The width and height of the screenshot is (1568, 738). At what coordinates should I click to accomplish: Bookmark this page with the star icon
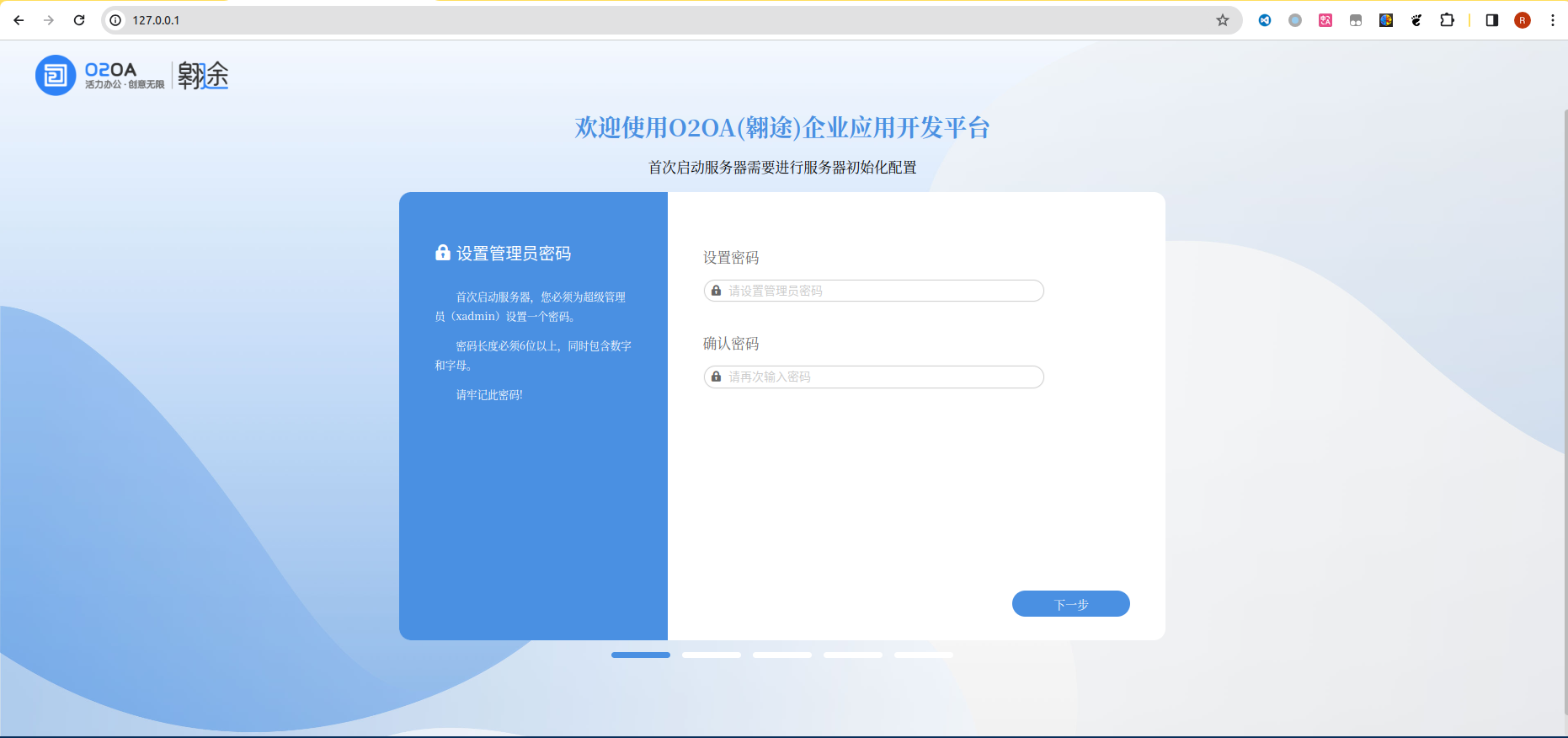point(1223,20)
